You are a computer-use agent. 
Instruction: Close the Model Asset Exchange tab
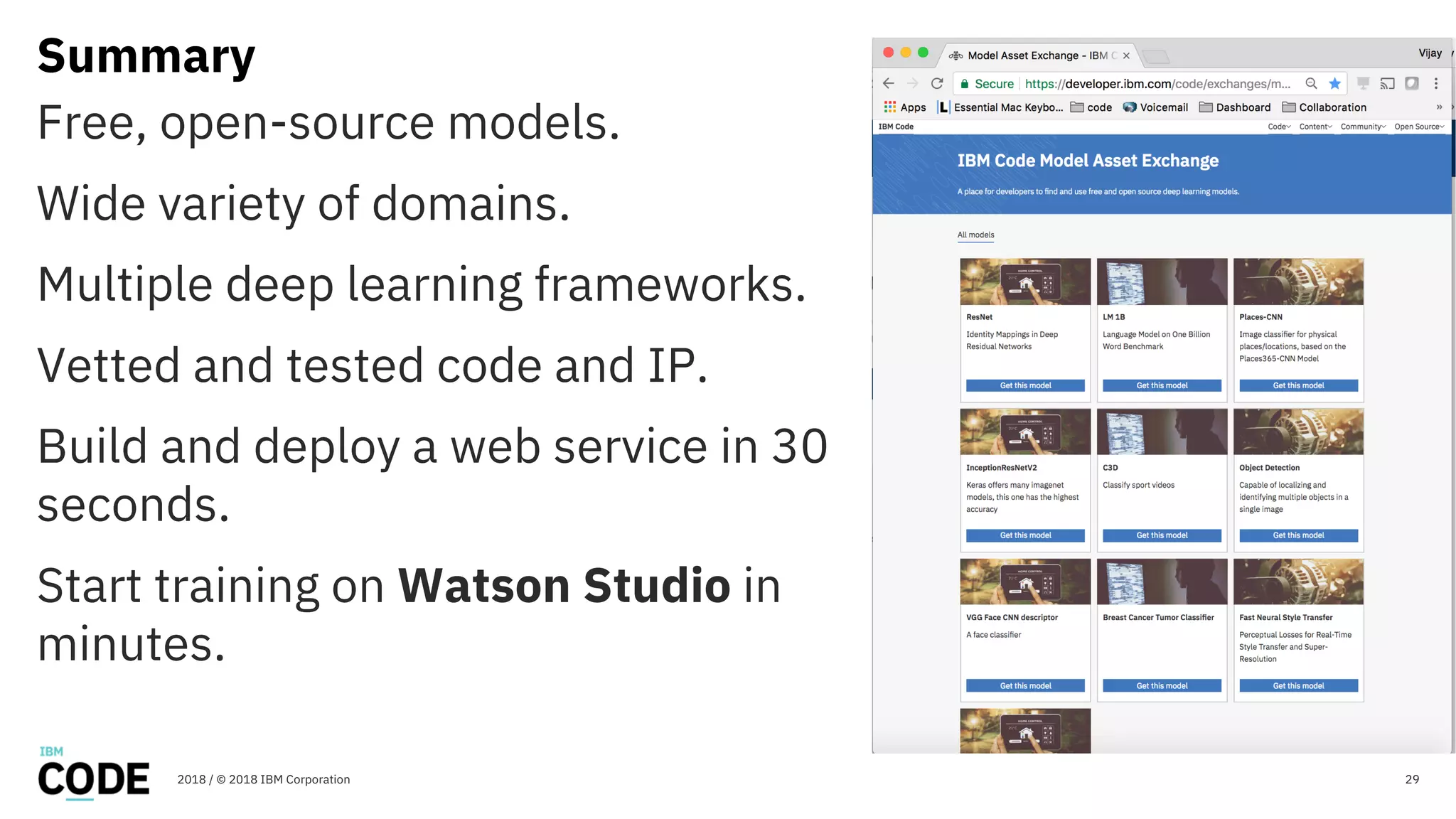point(1126,55)
